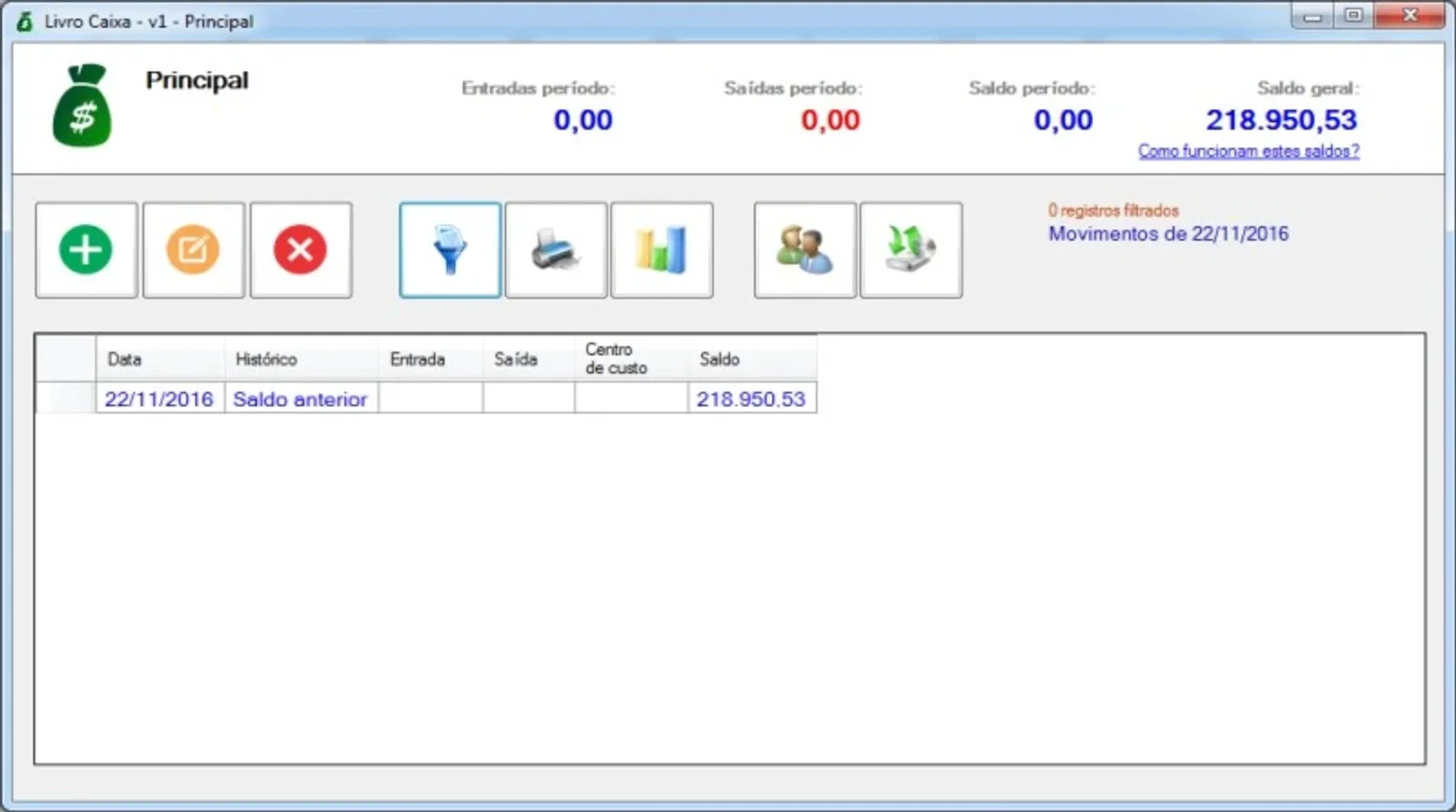Click the Data column header

(x=160, y=359)
